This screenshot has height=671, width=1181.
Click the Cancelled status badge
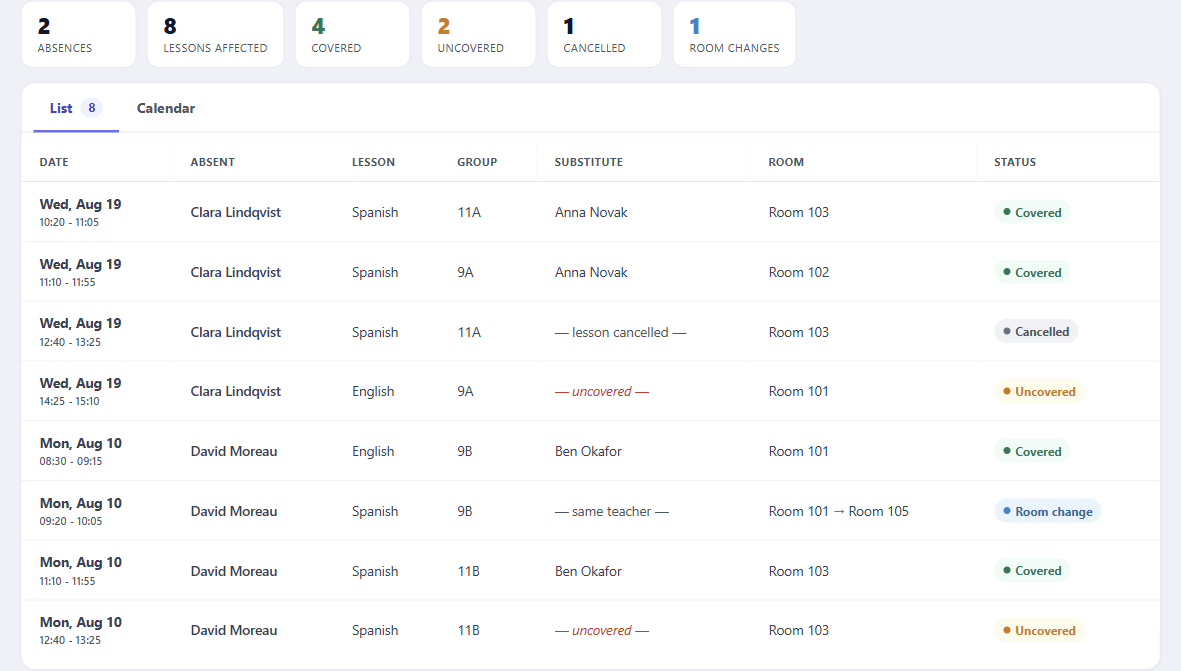(x=1036, y=331)
